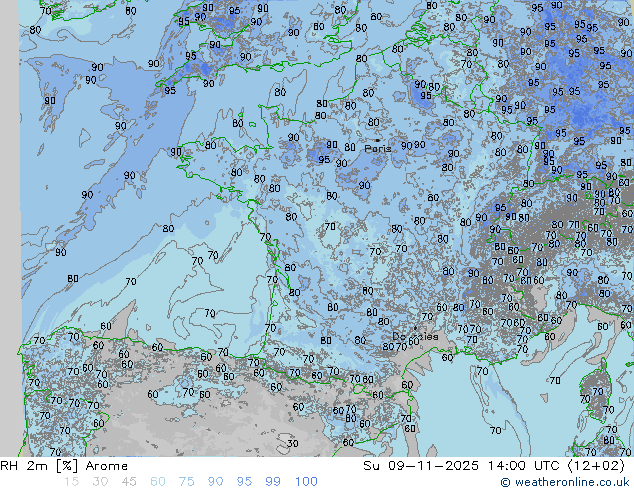Select legend value 45 in color scale

129,482
